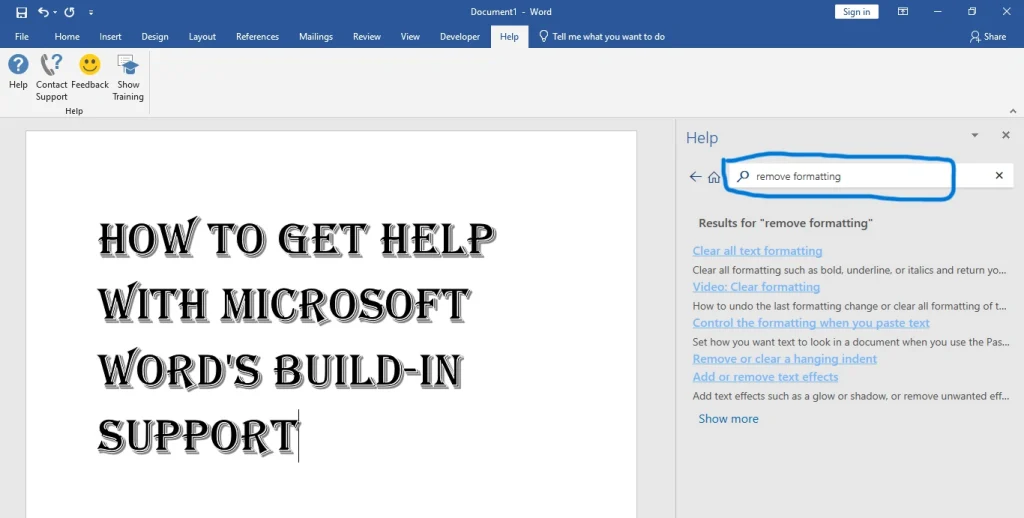This screenshot has height=518, width=1024.
Task: Click the Feedback smiley icon
Action: (90, 72)
